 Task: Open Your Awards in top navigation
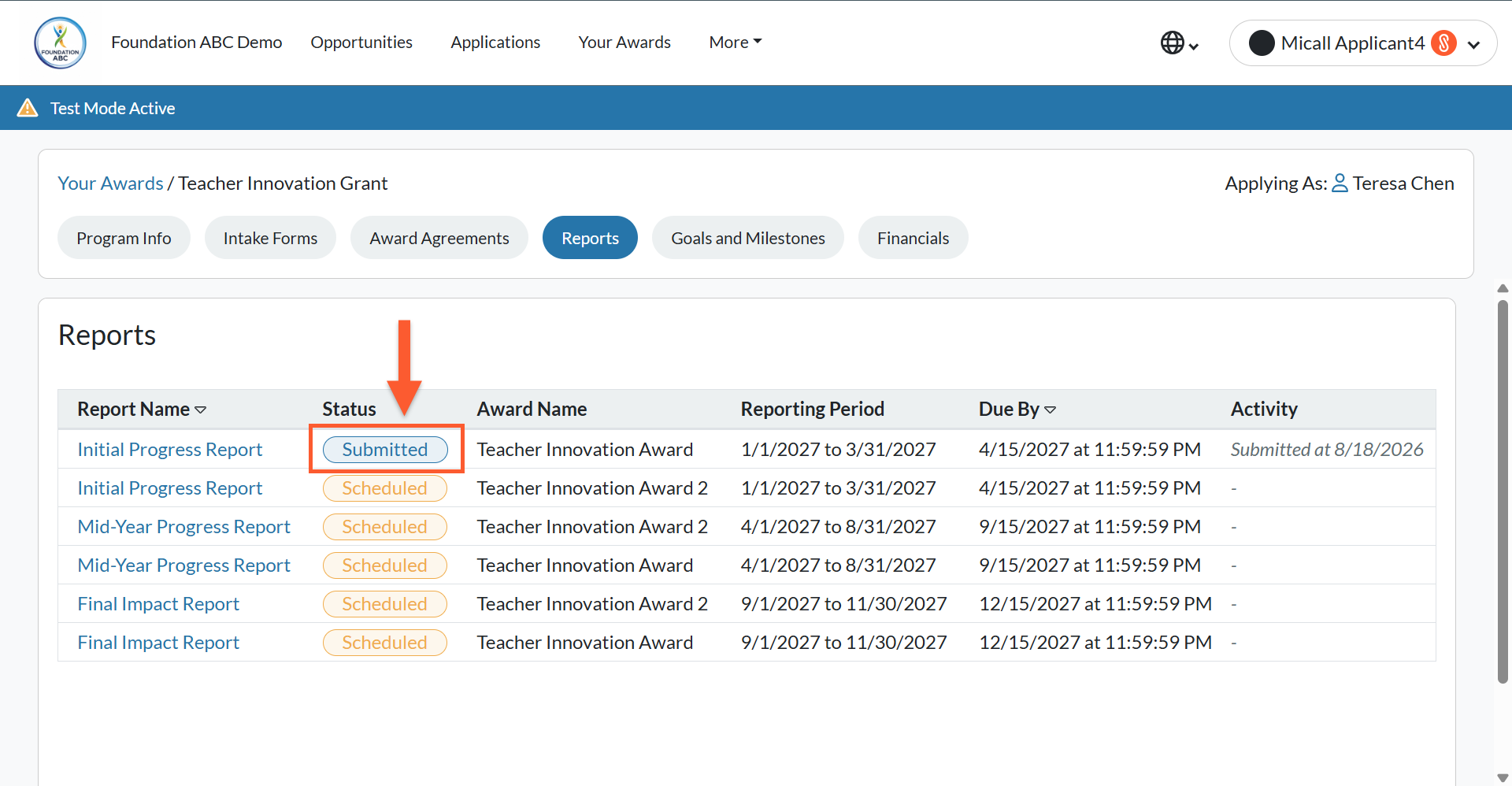[x=624, y=43]
